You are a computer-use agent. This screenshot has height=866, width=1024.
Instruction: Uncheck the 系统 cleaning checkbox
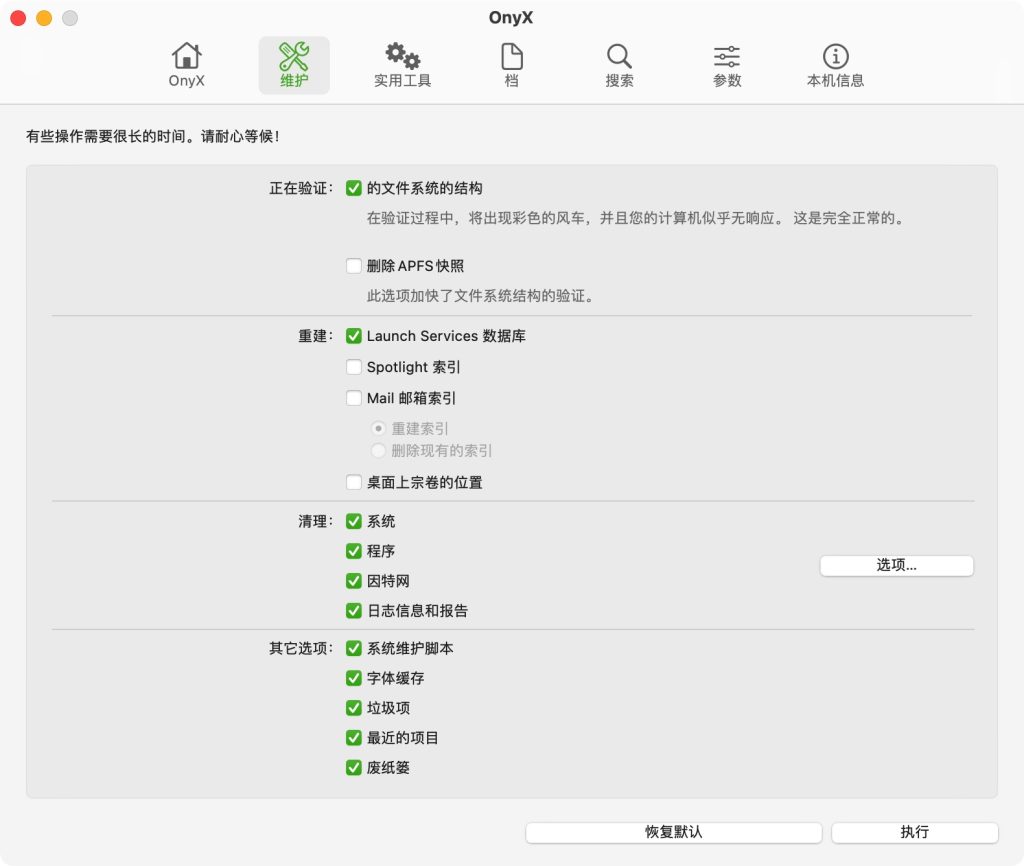(x=353, y=521)
